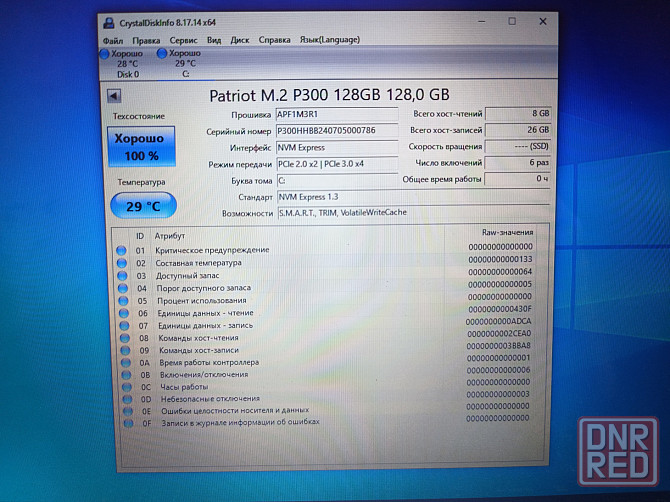The width and height of the screenshot is (670, 502).
Task: Click the power-on count value 6 раз
Action: (x=517, y=162)
